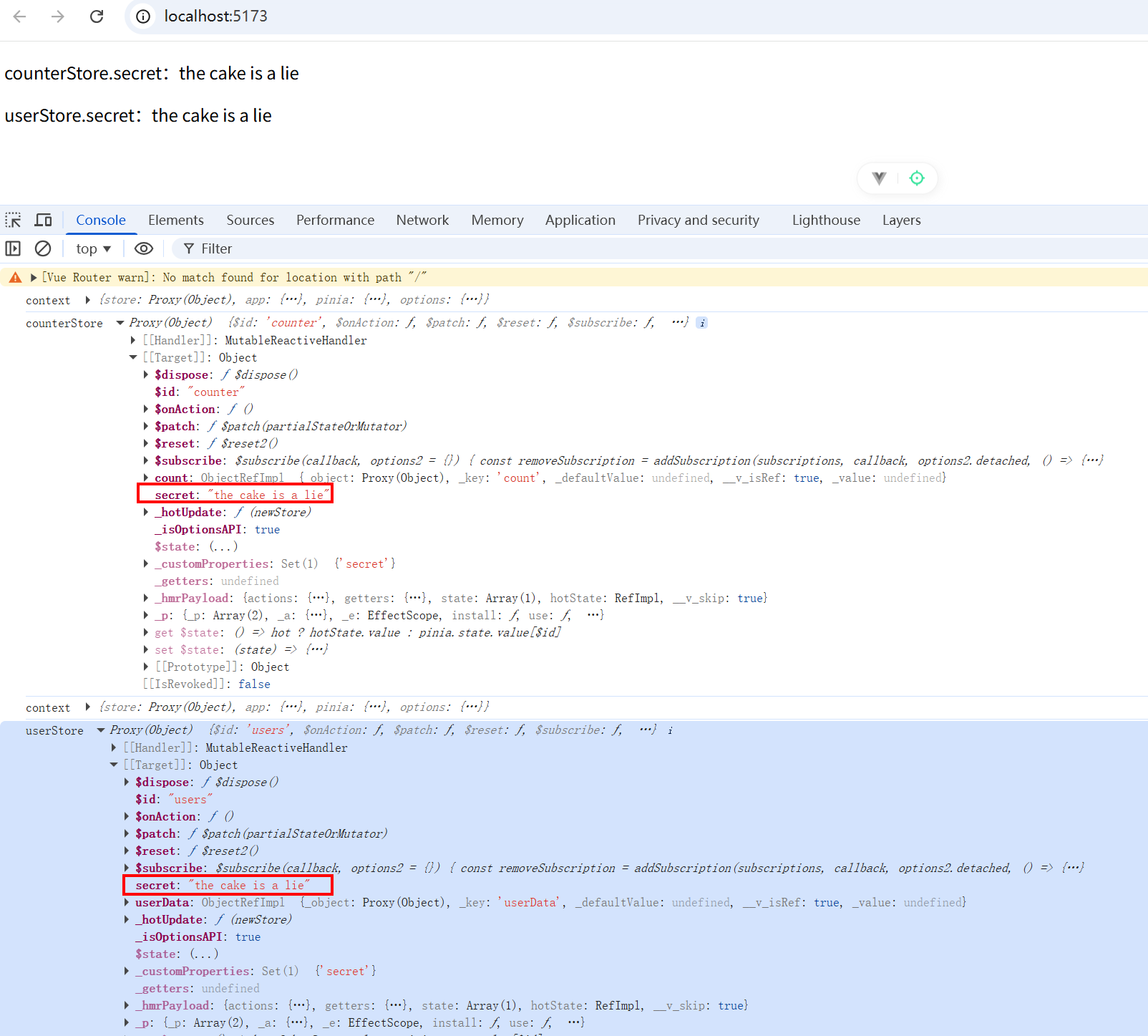1148x1036 pixels.
Task: Open the Performance tab
Action: (335, 220)
